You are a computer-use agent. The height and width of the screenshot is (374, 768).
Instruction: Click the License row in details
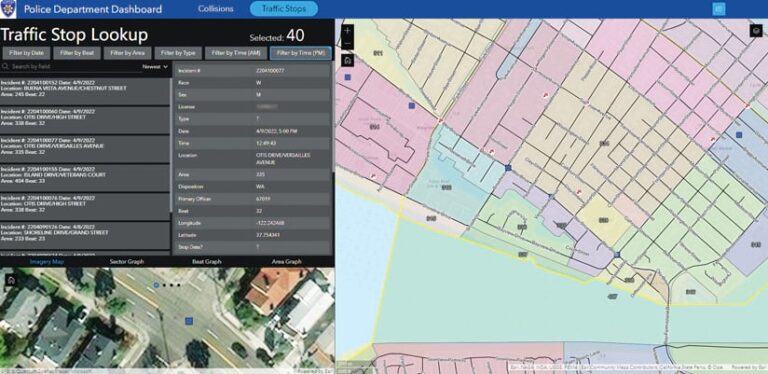pyautogui.click(x=252, y=107)
